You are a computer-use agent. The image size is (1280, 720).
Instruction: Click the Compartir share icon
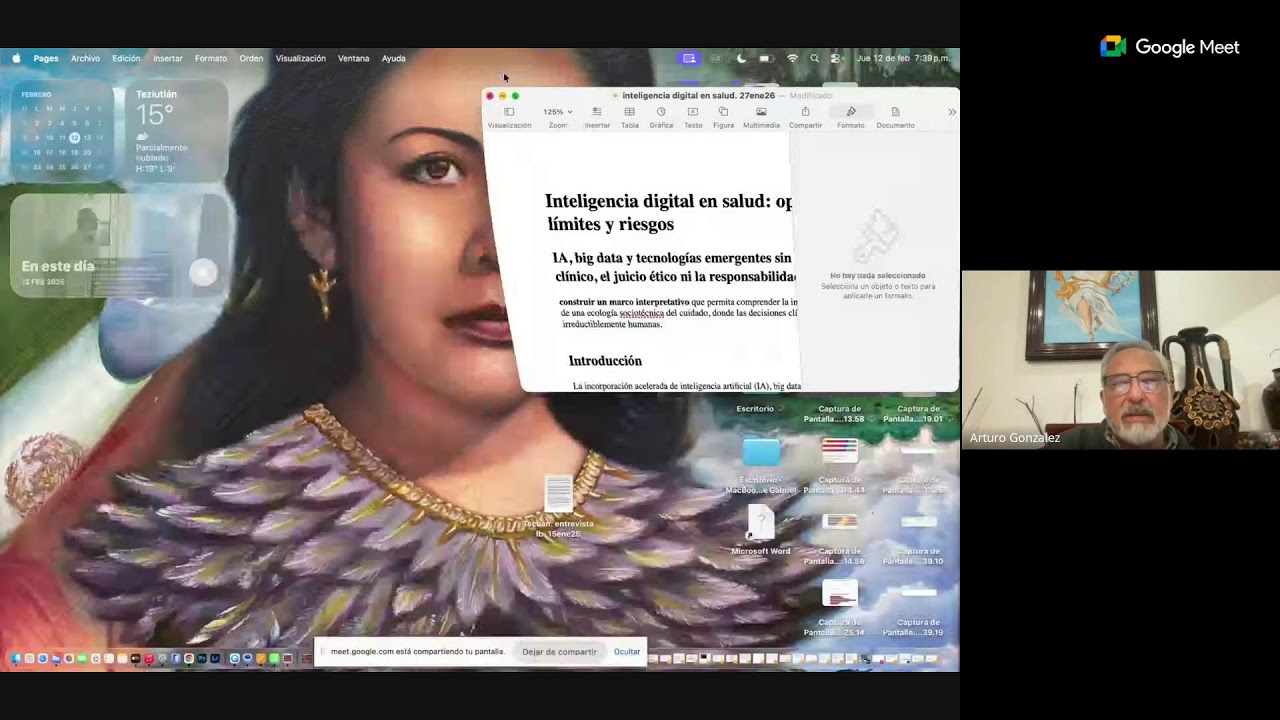805,112
